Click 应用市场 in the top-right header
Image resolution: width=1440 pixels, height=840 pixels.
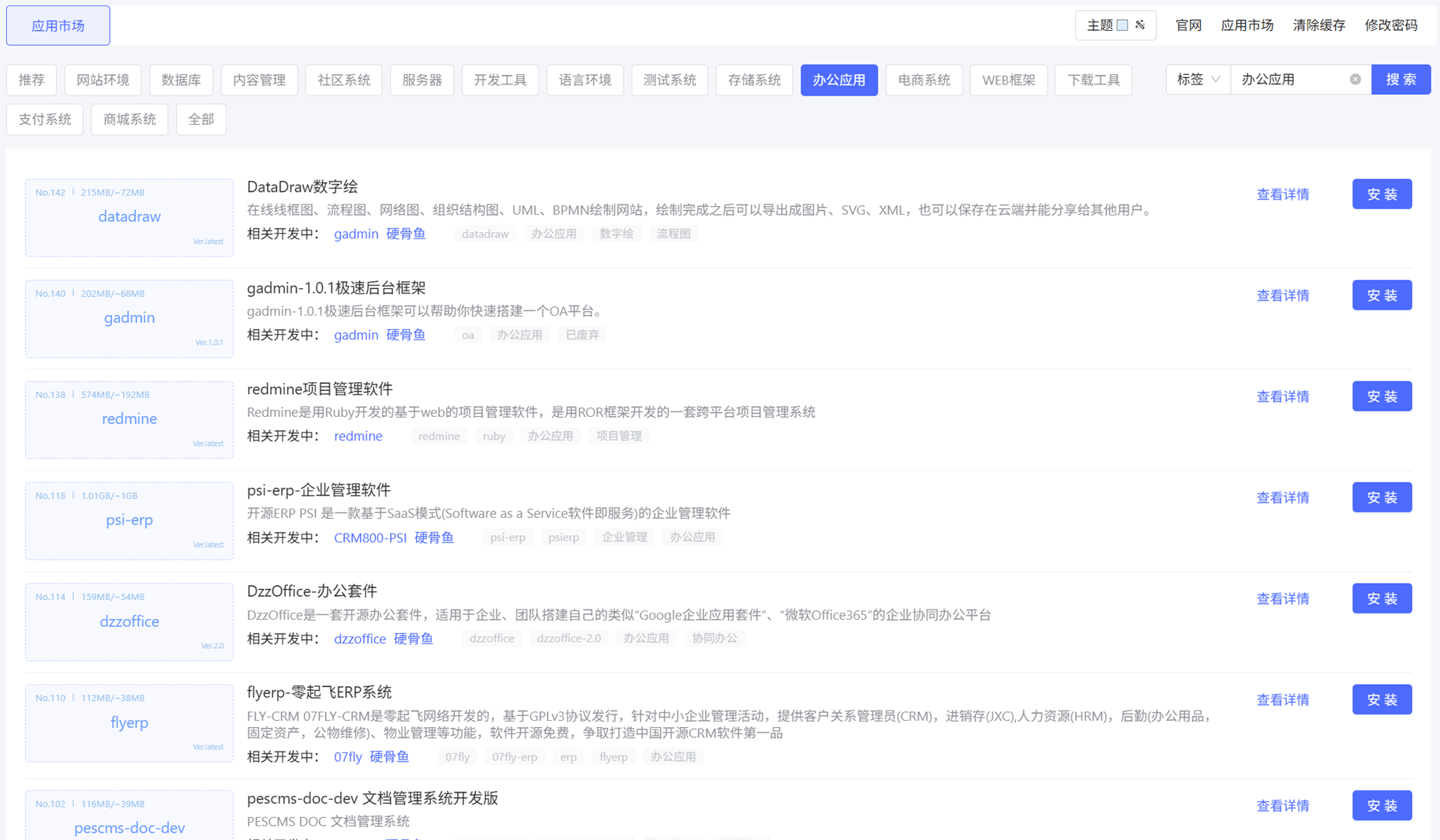pyautogui.click(x=1247, y=25)
